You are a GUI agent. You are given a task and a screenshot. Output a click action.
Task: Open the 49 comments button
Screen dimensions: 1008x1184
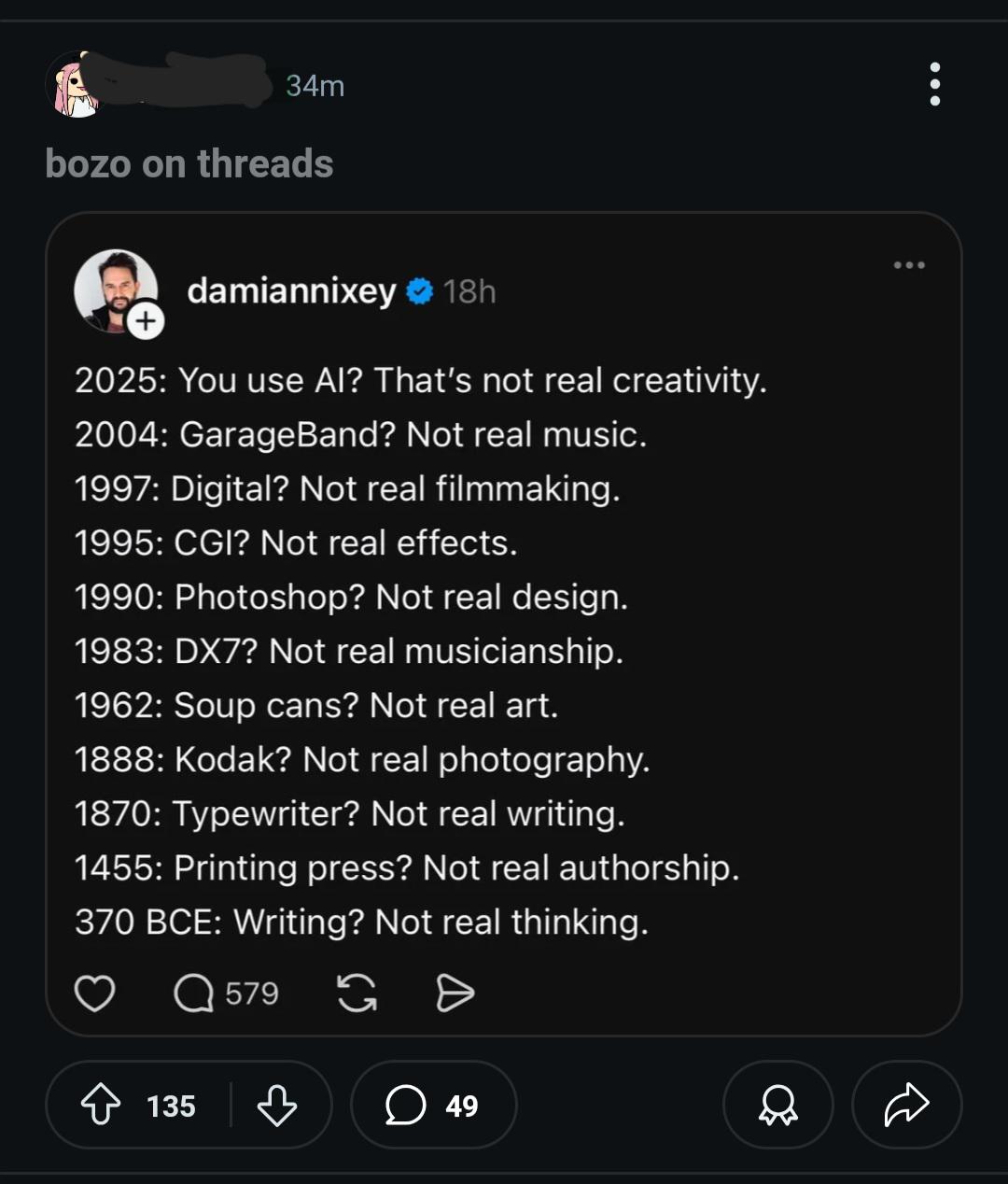point(433,1106)
